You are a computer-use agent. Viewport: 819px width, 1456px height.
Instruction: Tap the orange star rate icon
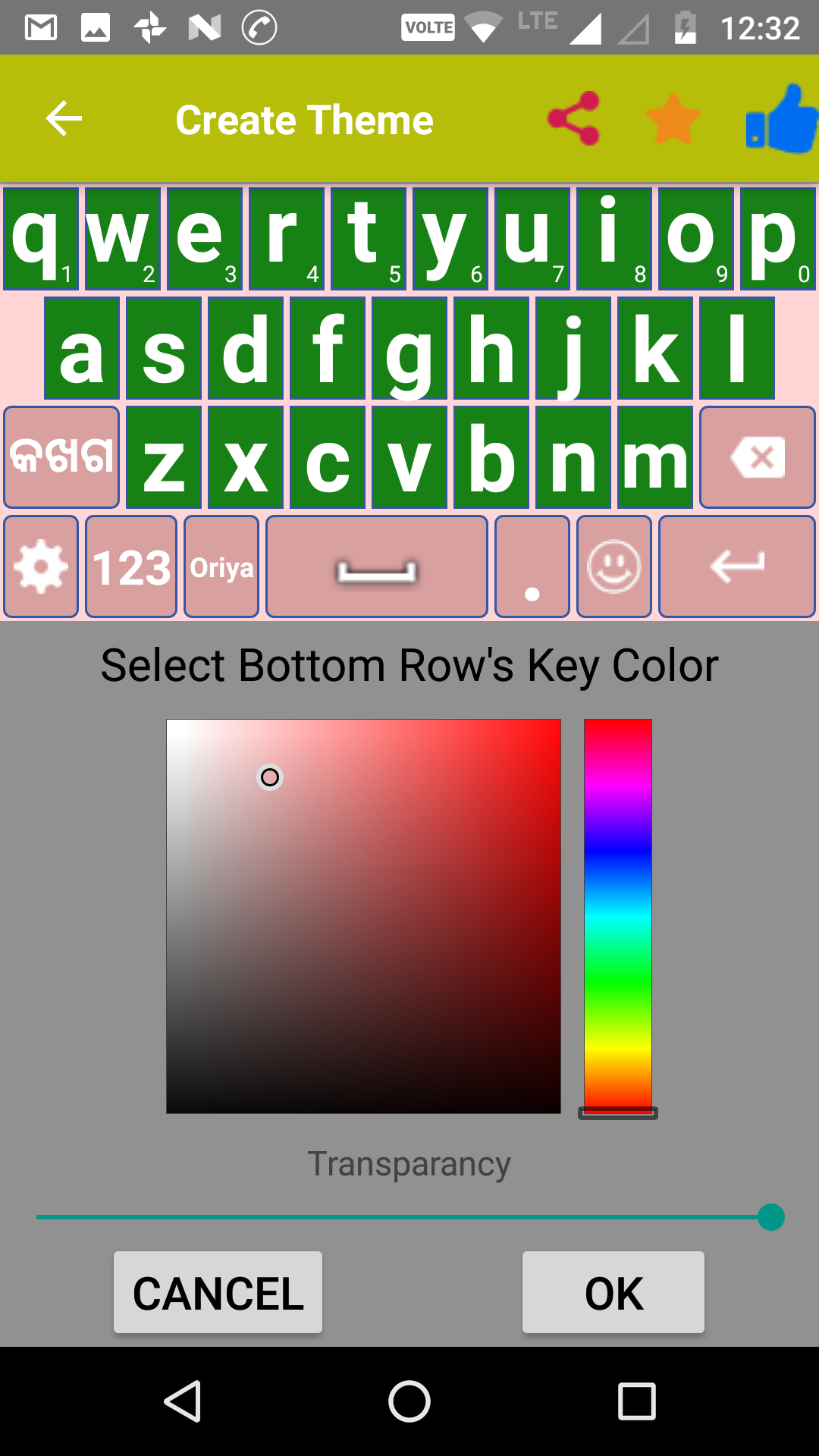(673, 119)
